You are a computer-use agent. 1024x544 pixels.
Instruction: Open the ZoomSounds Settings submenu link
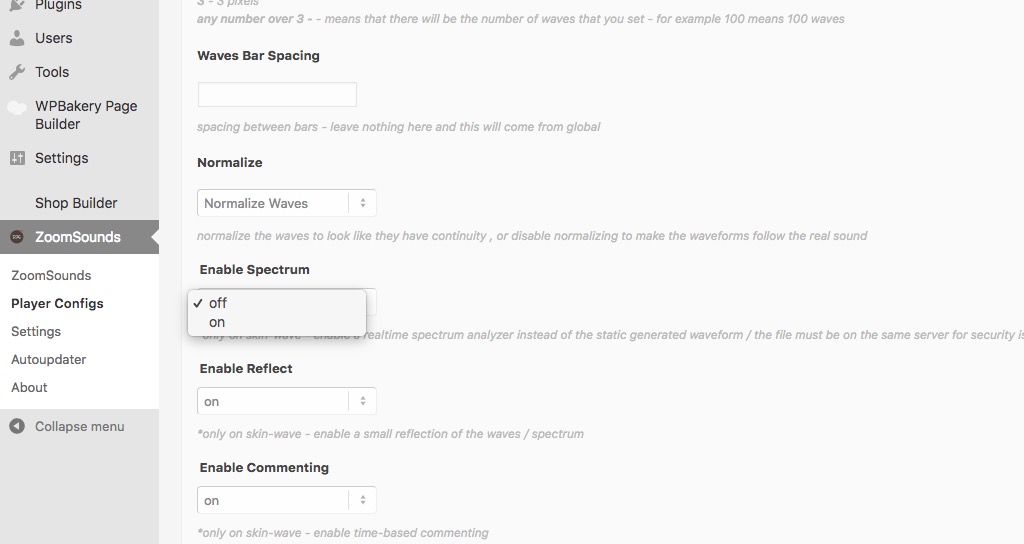click(36, 332)
